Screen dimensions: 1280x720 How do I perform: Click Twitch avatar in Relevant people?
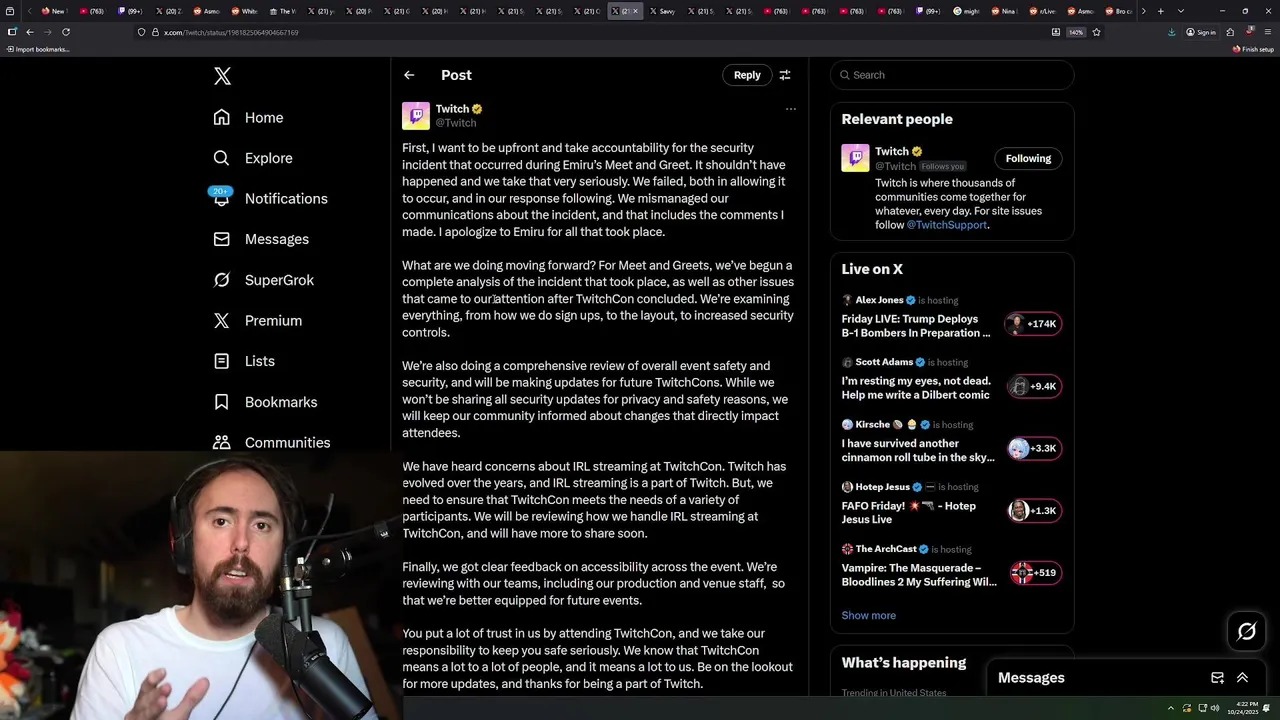[x=855, y=158]
